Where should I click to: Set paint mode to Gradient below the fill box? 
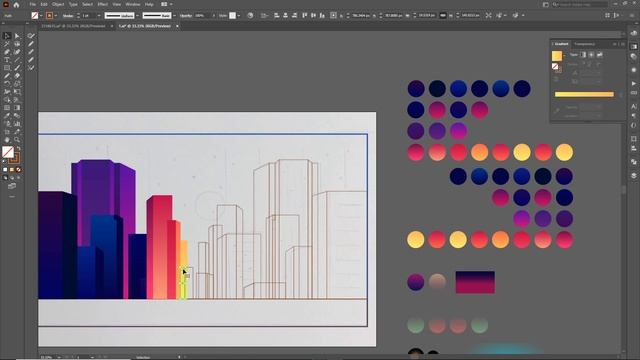click(12, 169)
